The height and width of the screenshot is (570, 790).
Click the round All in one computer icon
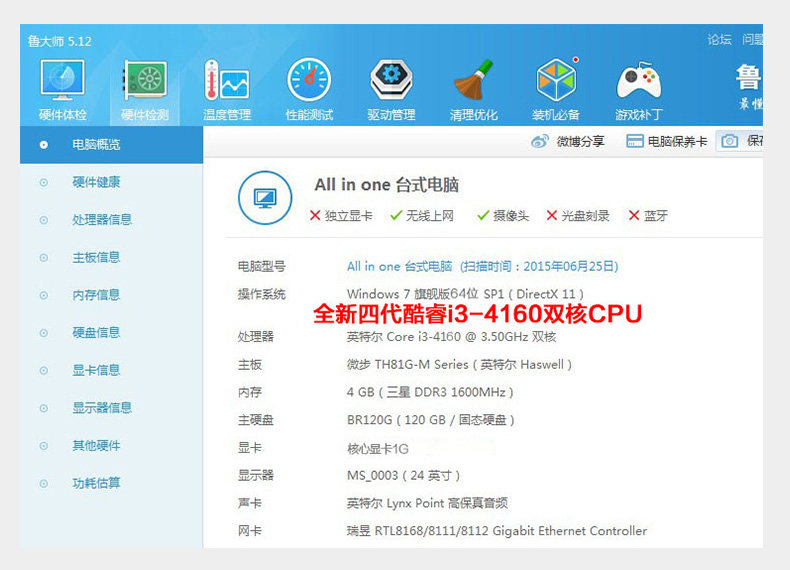click(265, 198)
